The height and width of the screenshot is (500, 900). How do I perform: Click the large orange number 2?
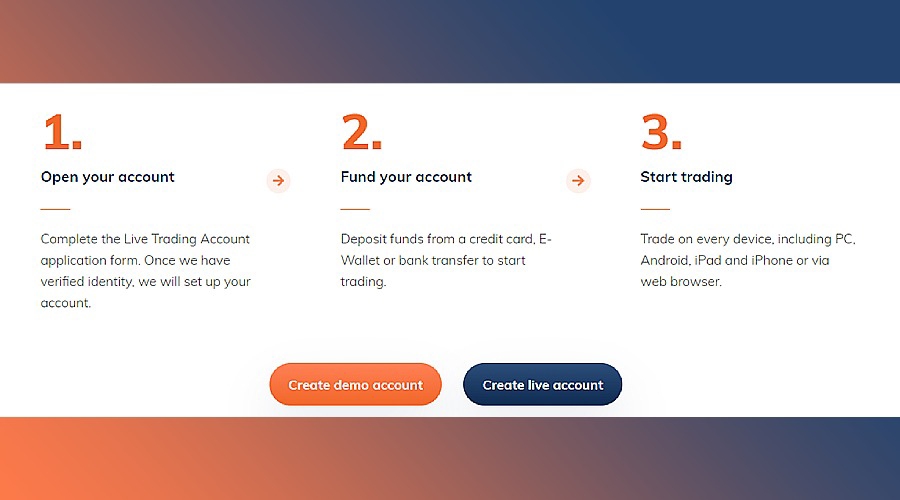(x=362, y=133)
